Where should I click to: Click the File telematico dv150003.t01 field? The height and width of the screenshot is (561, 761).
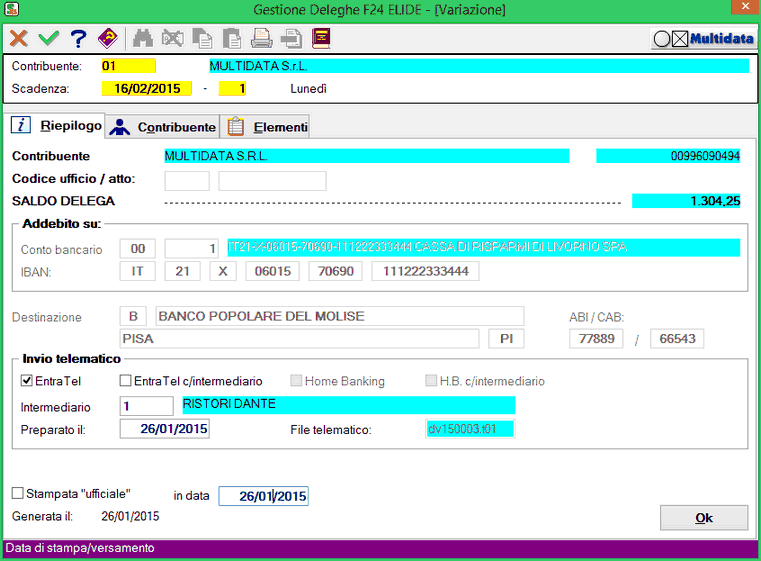[470, 429]
